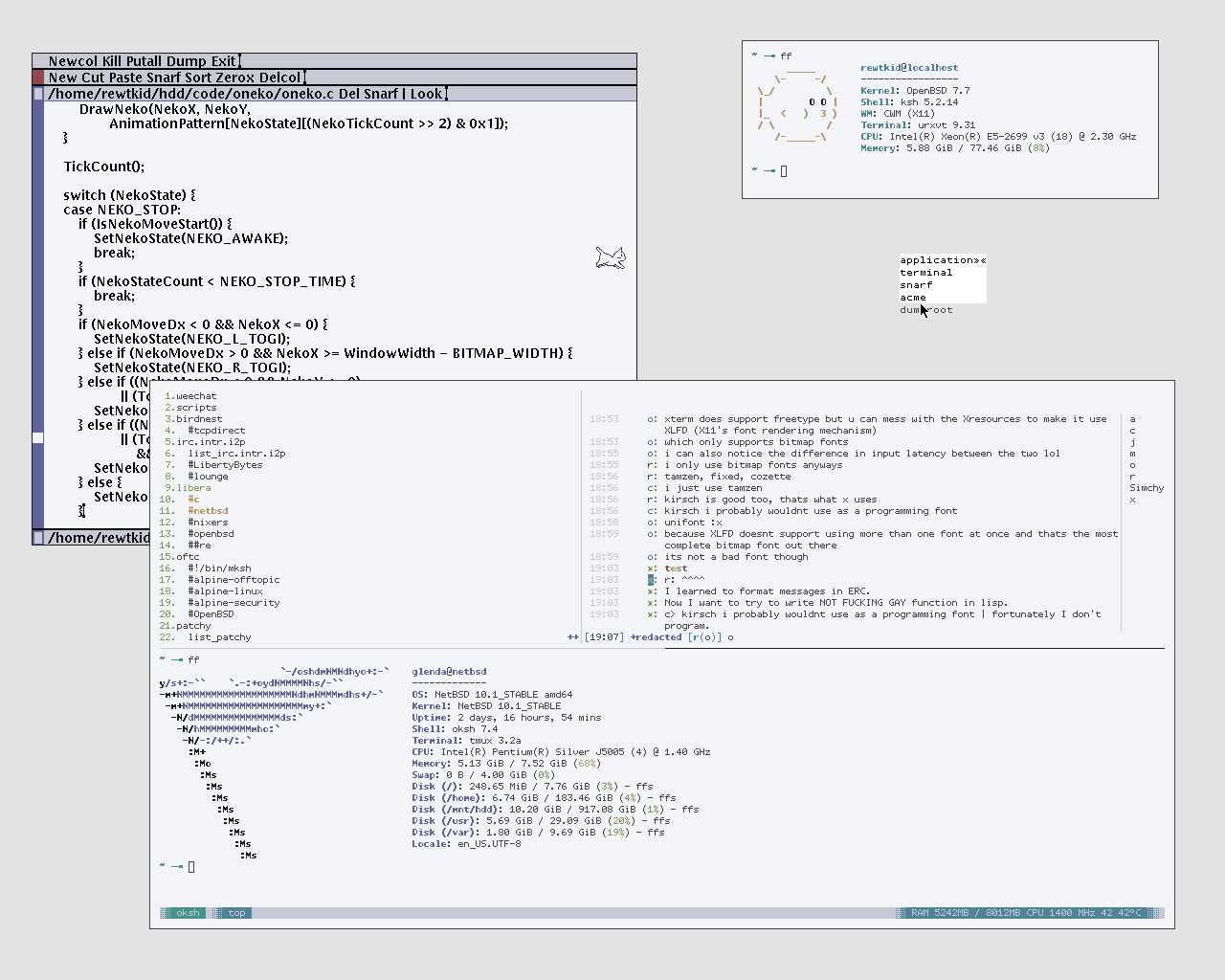The height and width of the screenshot is (980, 1225).
Task: Click the oneko cat sprite in acme
Action: [611, 257]
